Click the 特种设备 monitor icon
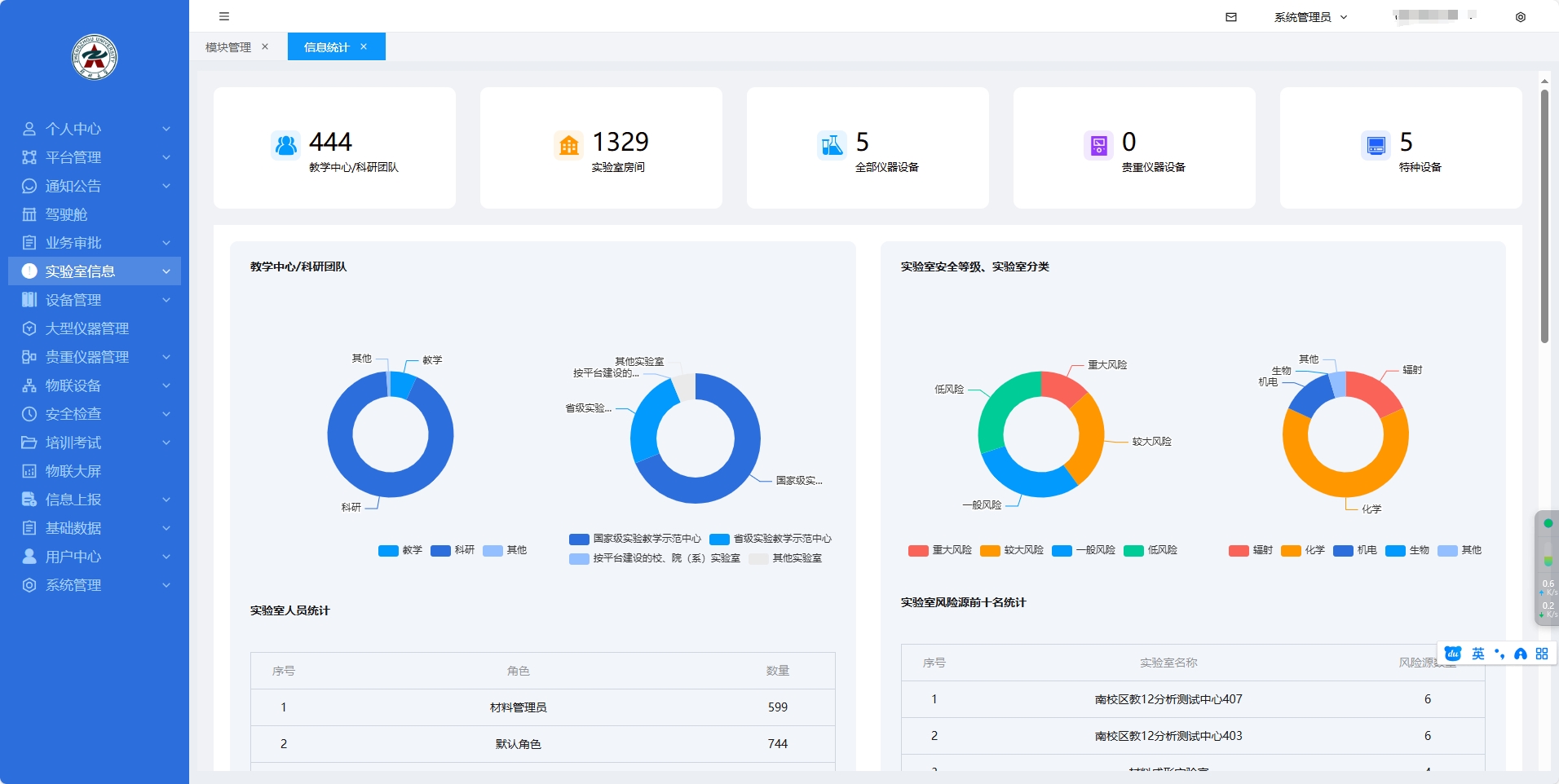Image resolution: width=1559 pixels, height=784 pixels. (1376, 146)
